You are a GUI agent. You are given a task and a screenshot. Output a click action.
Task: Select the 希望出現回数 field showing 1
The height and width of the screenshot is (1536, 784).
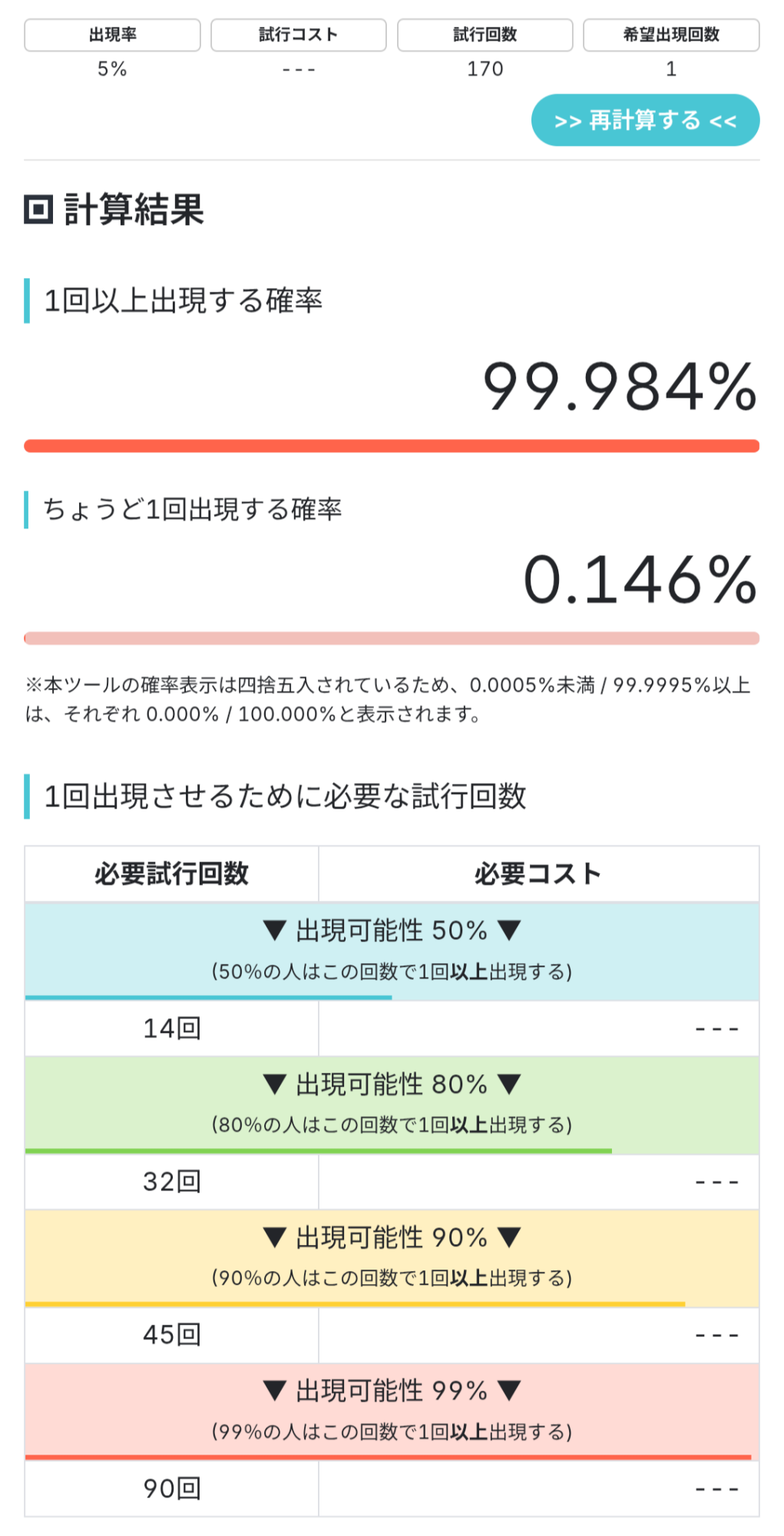click(x=671, y=68)
